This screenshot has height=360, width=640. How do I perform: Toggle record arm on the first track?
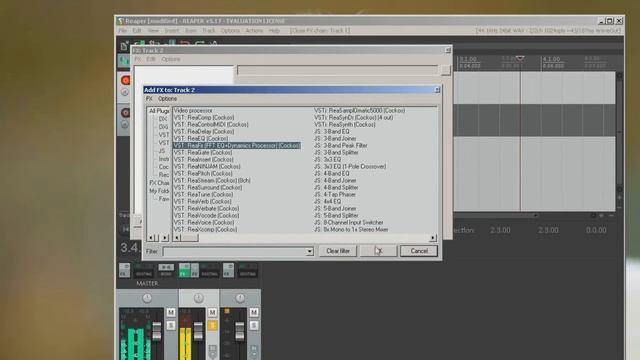(x=126, y=80)
